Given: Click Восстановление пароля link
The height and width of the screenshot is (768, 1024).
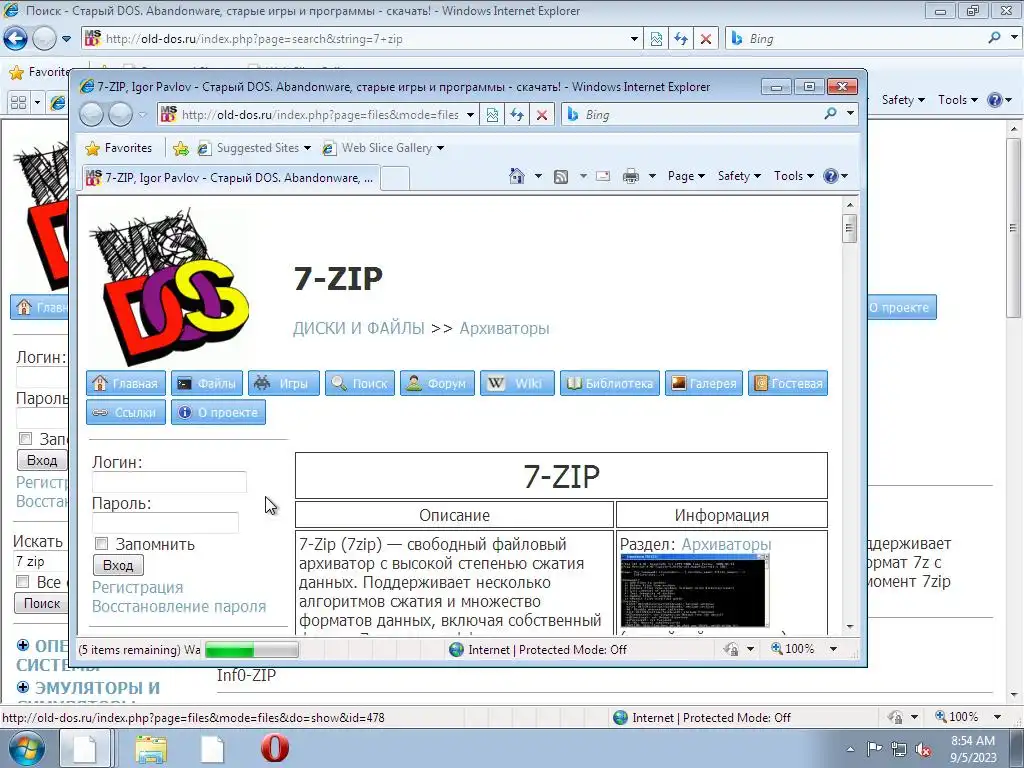Looking at the screenshot, I should tap(179, 606).
